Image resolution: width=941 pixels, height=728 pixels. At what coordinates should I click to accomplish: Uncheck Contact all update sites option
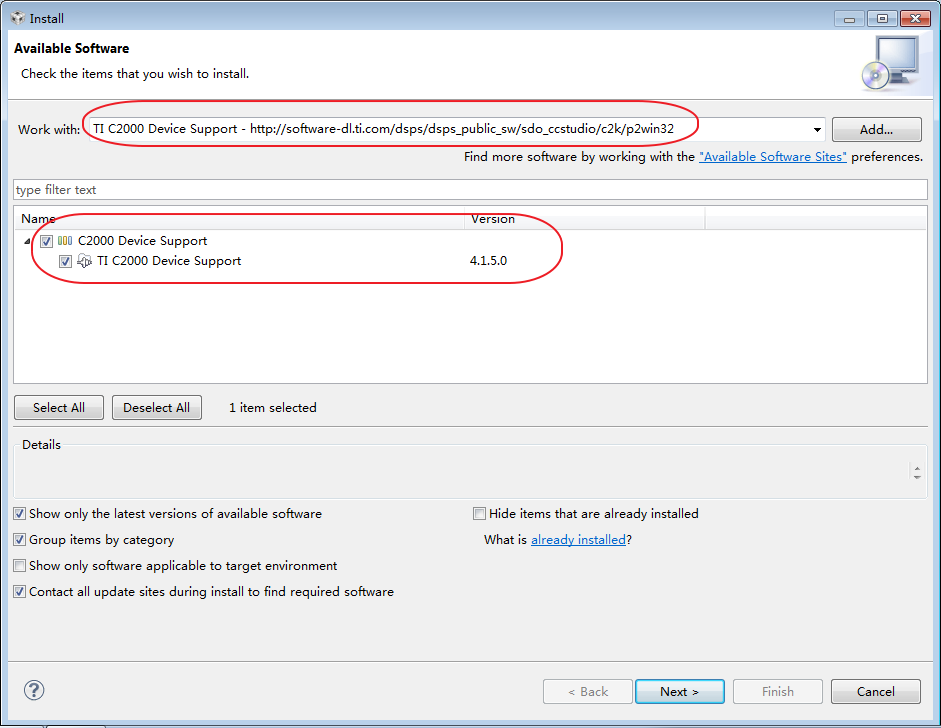pyautogui.click(x=20, y=592)
